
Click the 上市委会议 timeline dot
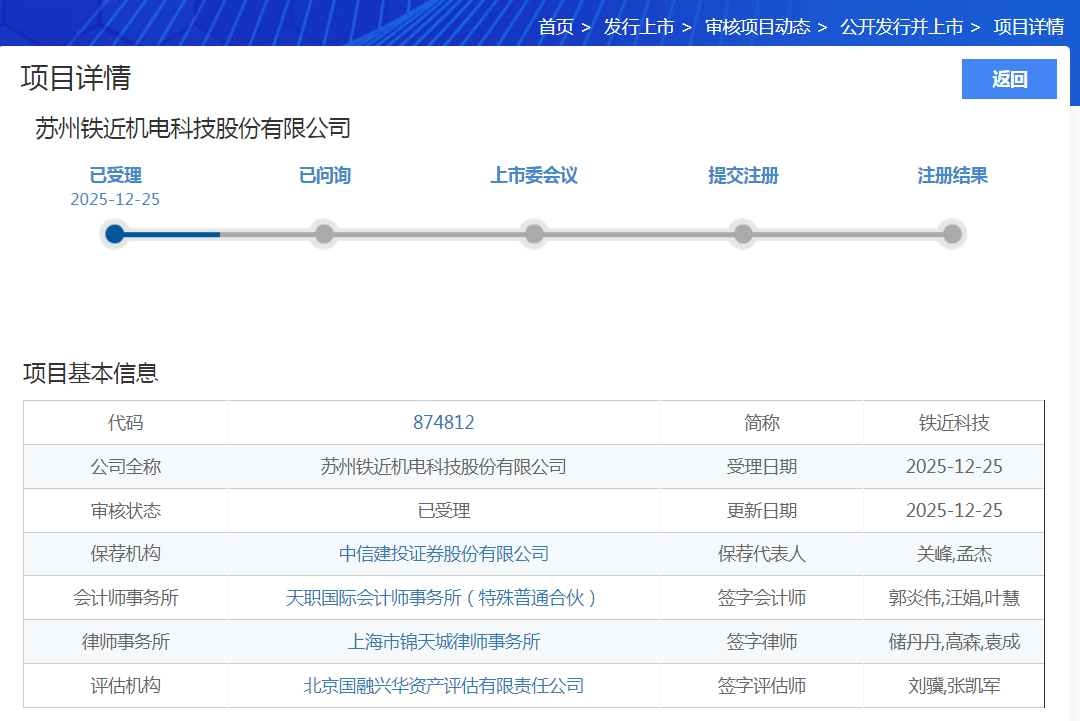534,234
